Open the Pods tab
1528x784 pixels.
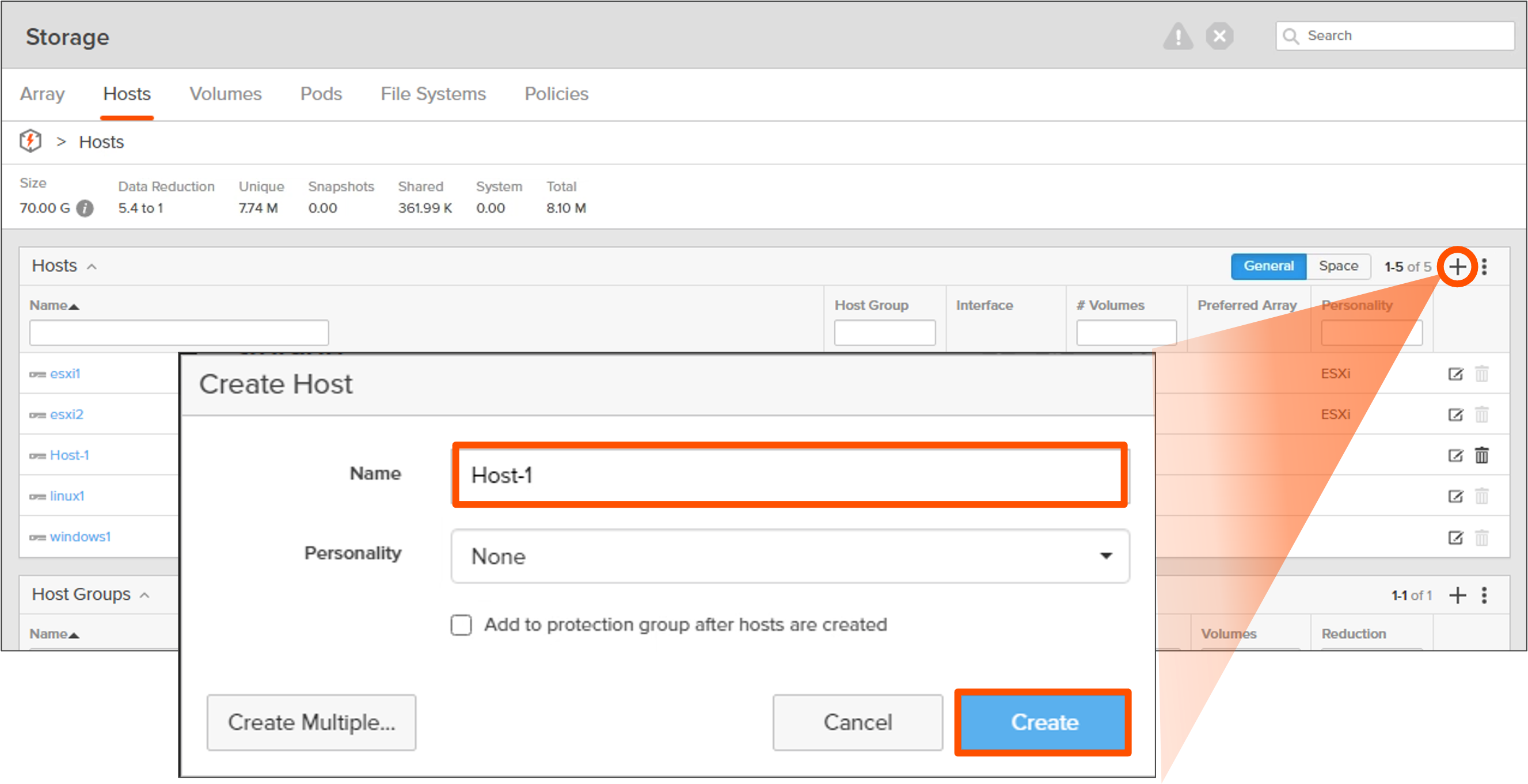tap(321, 94)
